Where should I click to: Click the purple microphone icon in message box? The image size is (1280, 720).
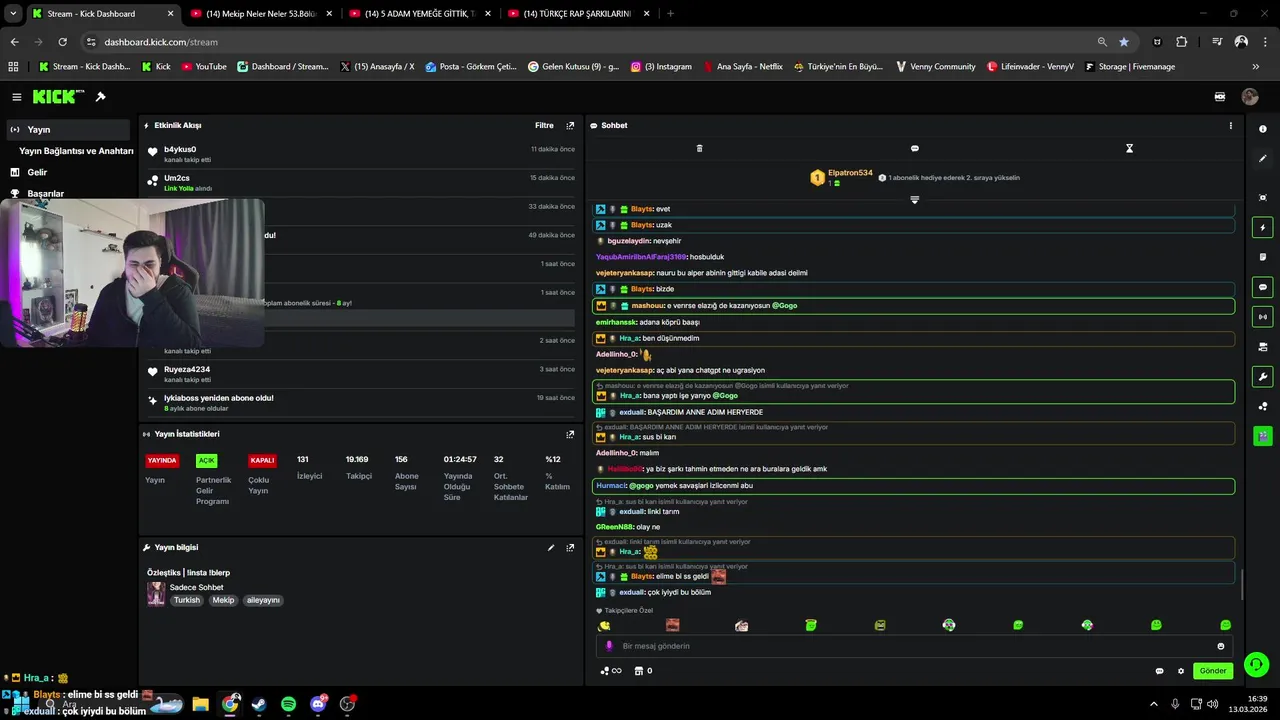tap(609, 646)
